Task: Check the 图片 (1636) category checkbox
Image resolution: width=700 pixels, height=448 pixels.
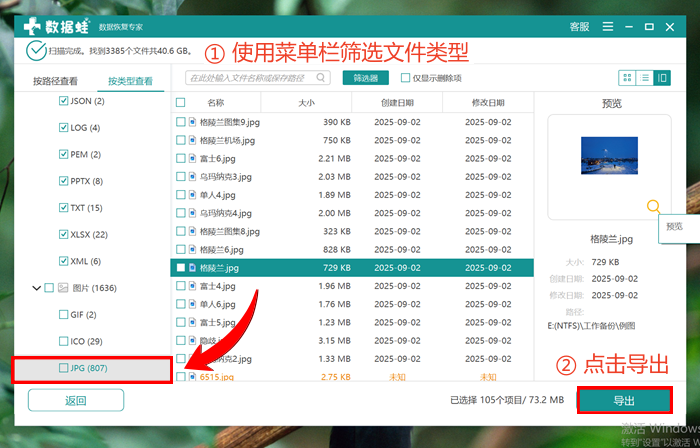Action: (49, 288)
